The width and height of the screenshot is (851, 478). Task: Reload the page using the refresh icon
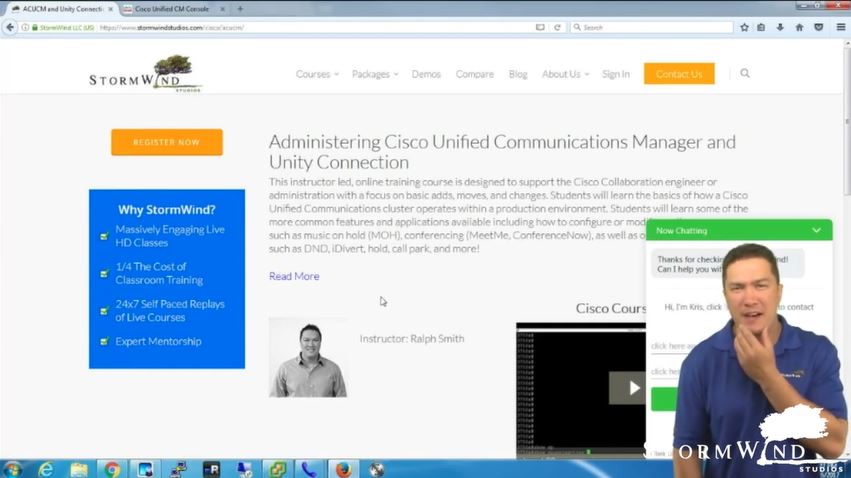[x=557, y=27]
